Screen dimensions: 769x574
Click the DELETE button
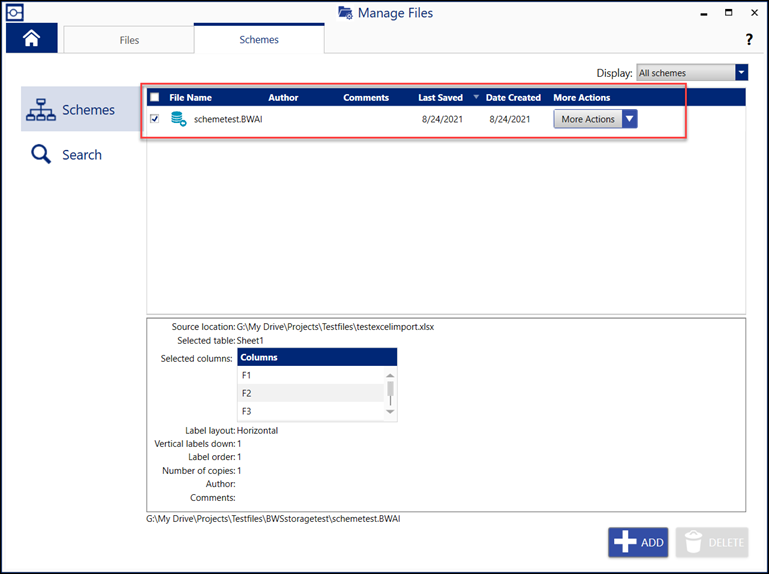tap(712, 542)
